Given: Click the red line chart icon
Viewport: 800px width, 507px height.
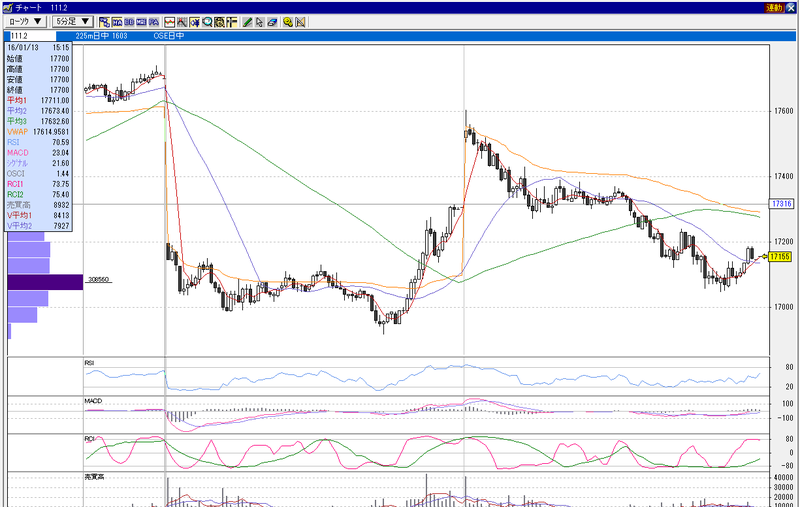Looking at the screenshot, I should (x=169, y=22).
